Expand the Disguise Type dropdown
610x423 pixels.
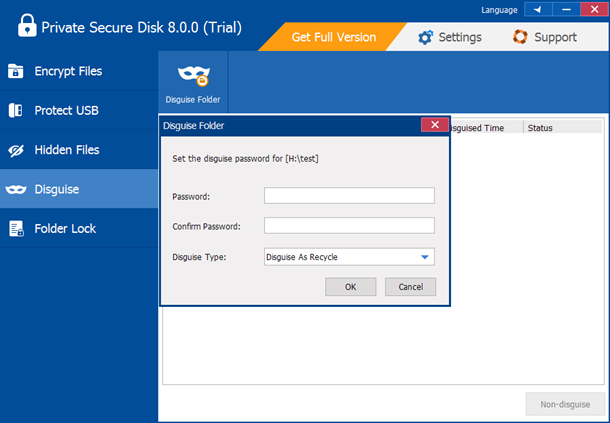click(424, 257)
